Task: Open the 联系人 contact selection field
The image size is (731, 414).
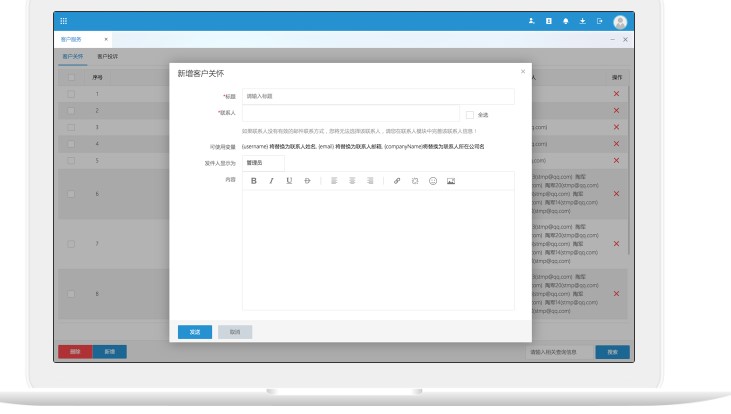Action: pos(350,114)
